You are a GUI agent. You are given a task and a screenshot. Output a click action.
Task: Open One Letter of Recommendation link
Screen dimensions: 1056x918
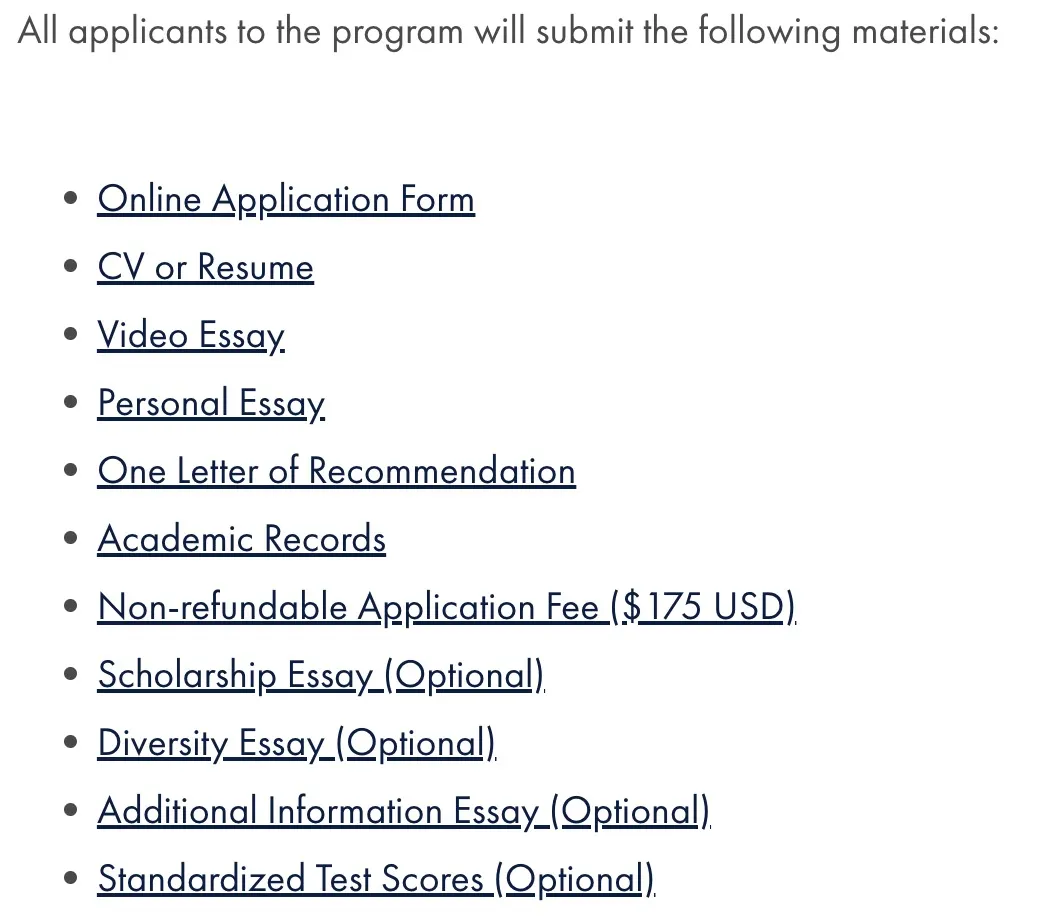pyautogui.click(x=336, y=471)
